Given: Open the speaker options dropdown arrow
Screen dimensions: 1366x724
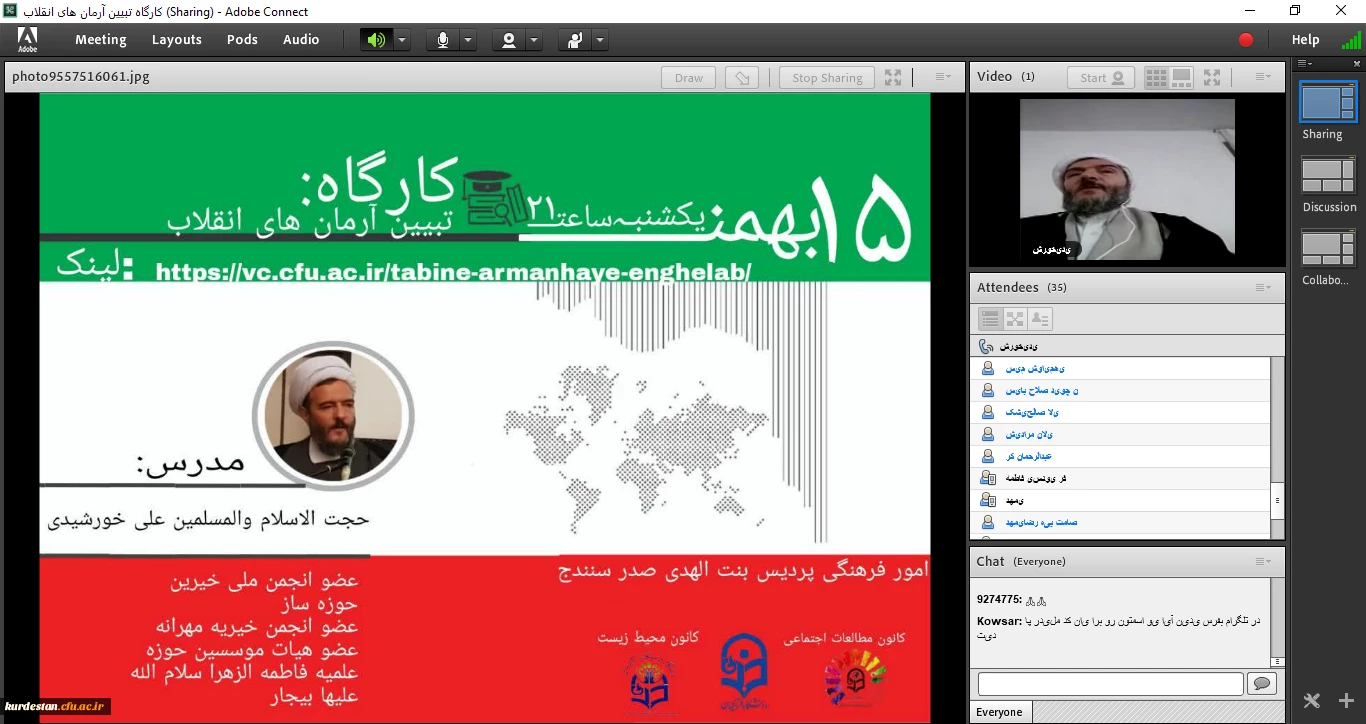Looking at the screenshot, I should [x=401, y=40].
